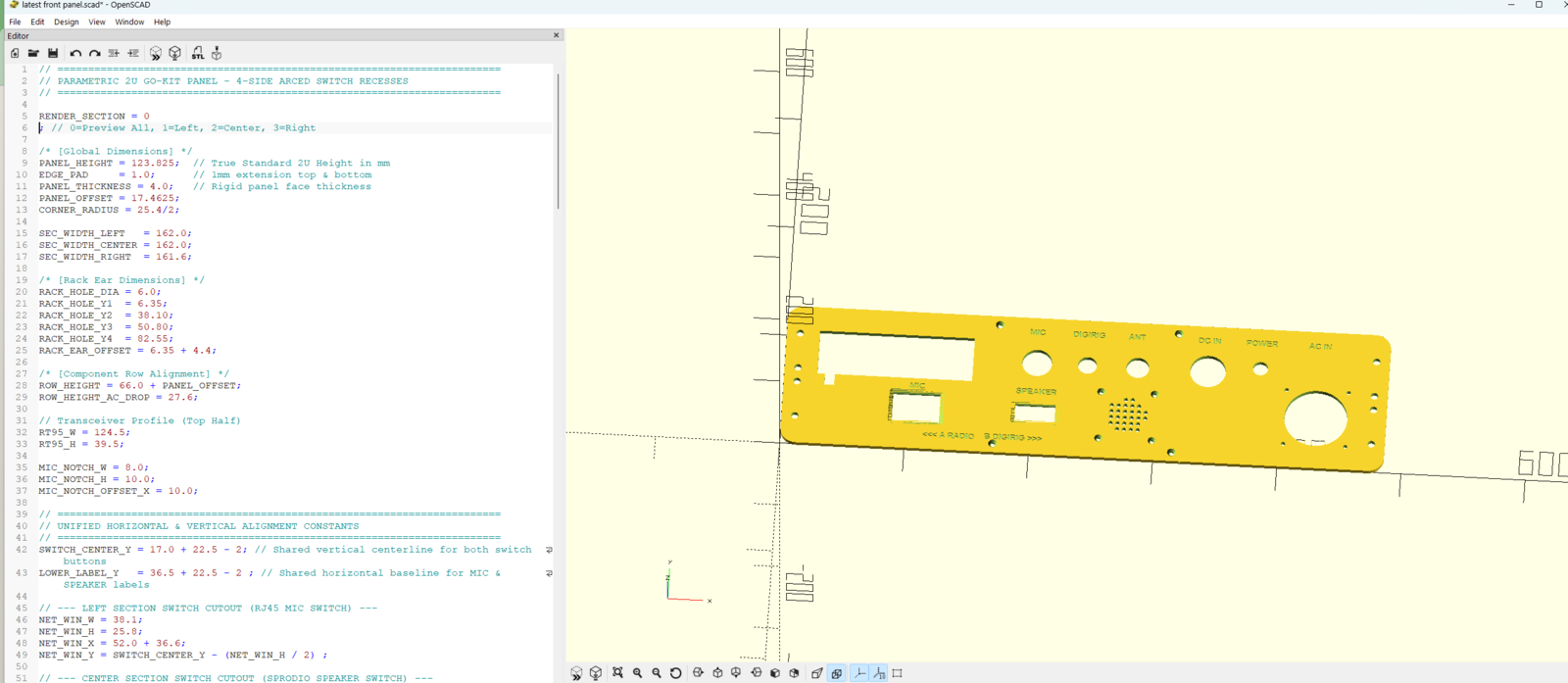
Task: Close the Editor panel with its X
Action: click(557, 35)
